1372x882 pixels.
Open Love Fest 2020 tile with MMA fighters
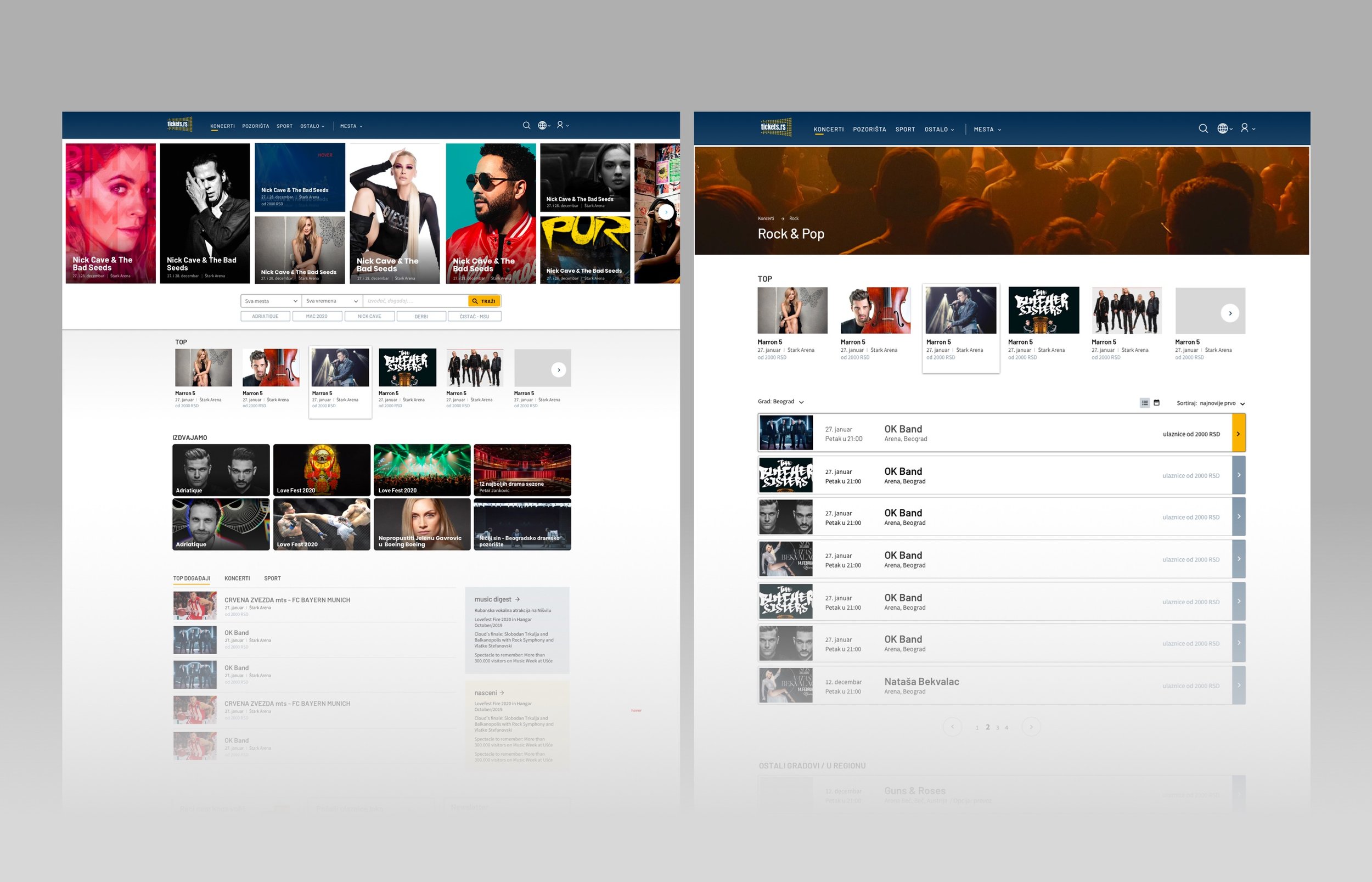click(x=322, y=524)
